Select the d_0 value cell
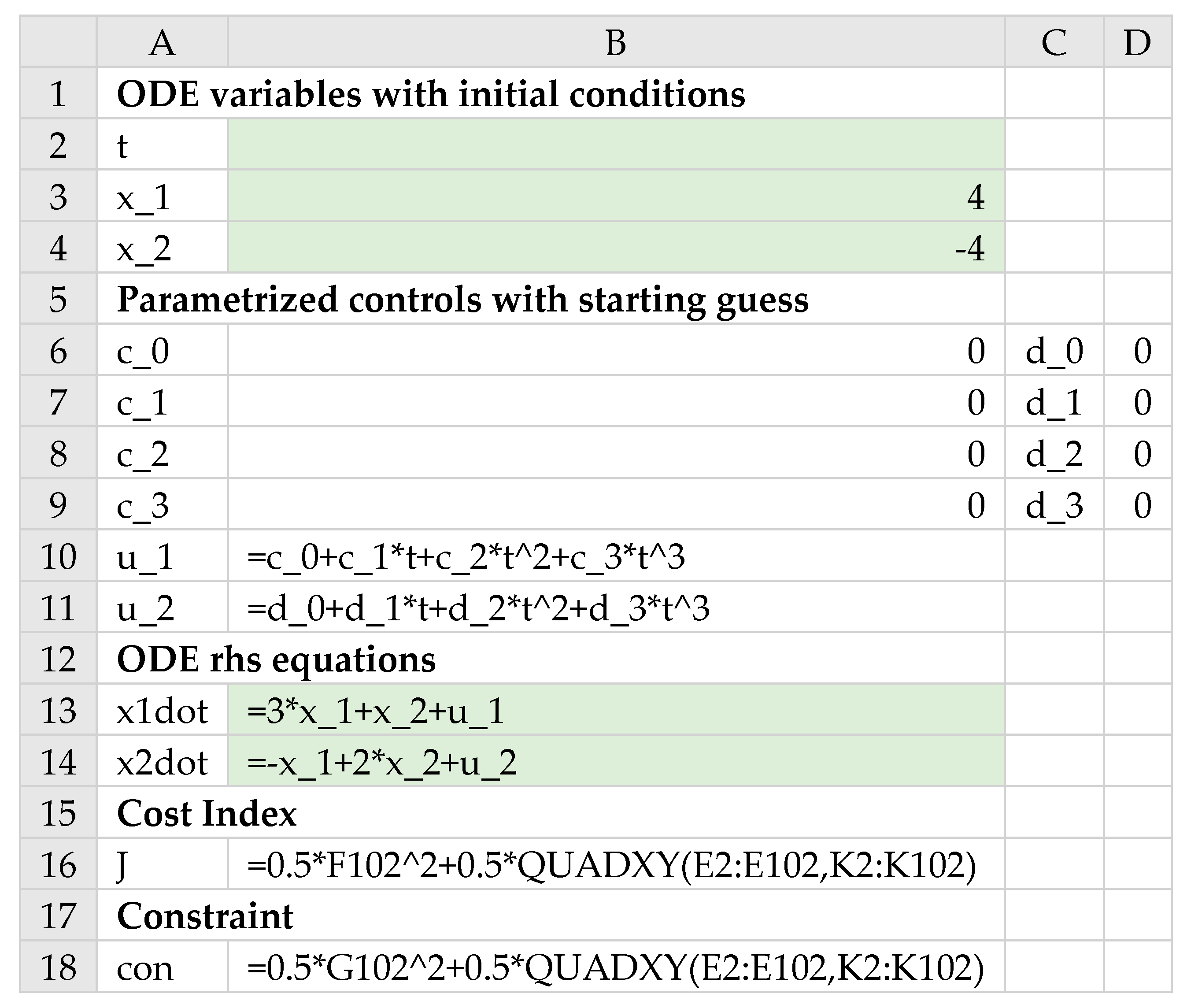1187x1008 pixels. click(x=1137, y=350)
